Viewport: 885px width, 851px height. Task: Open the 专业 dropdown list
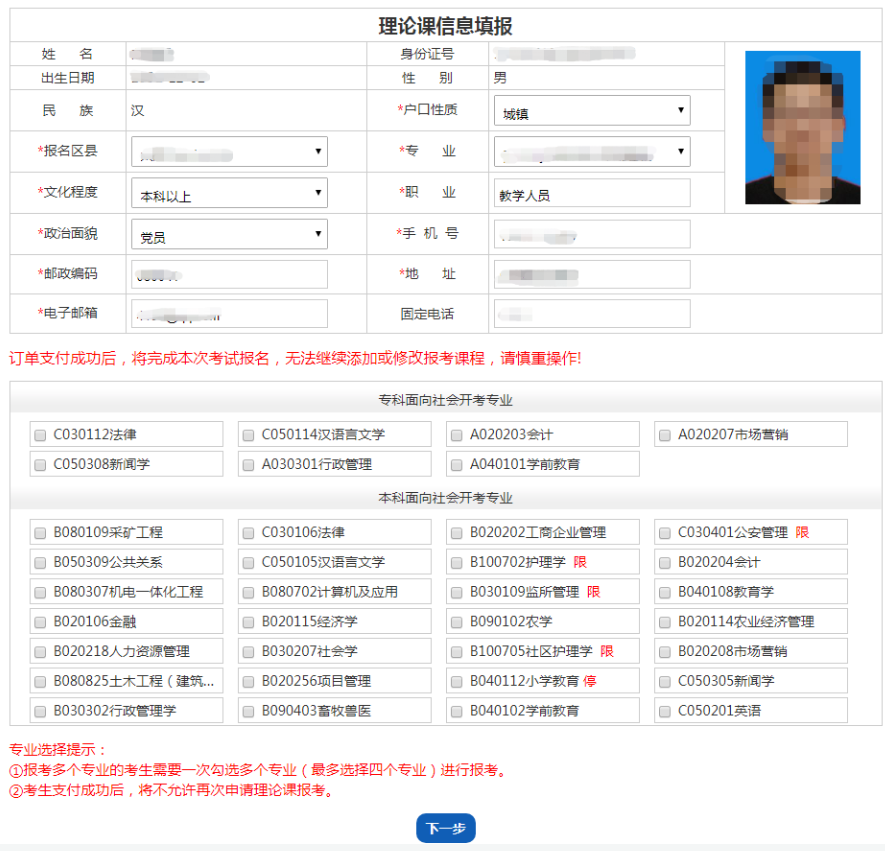591,152
